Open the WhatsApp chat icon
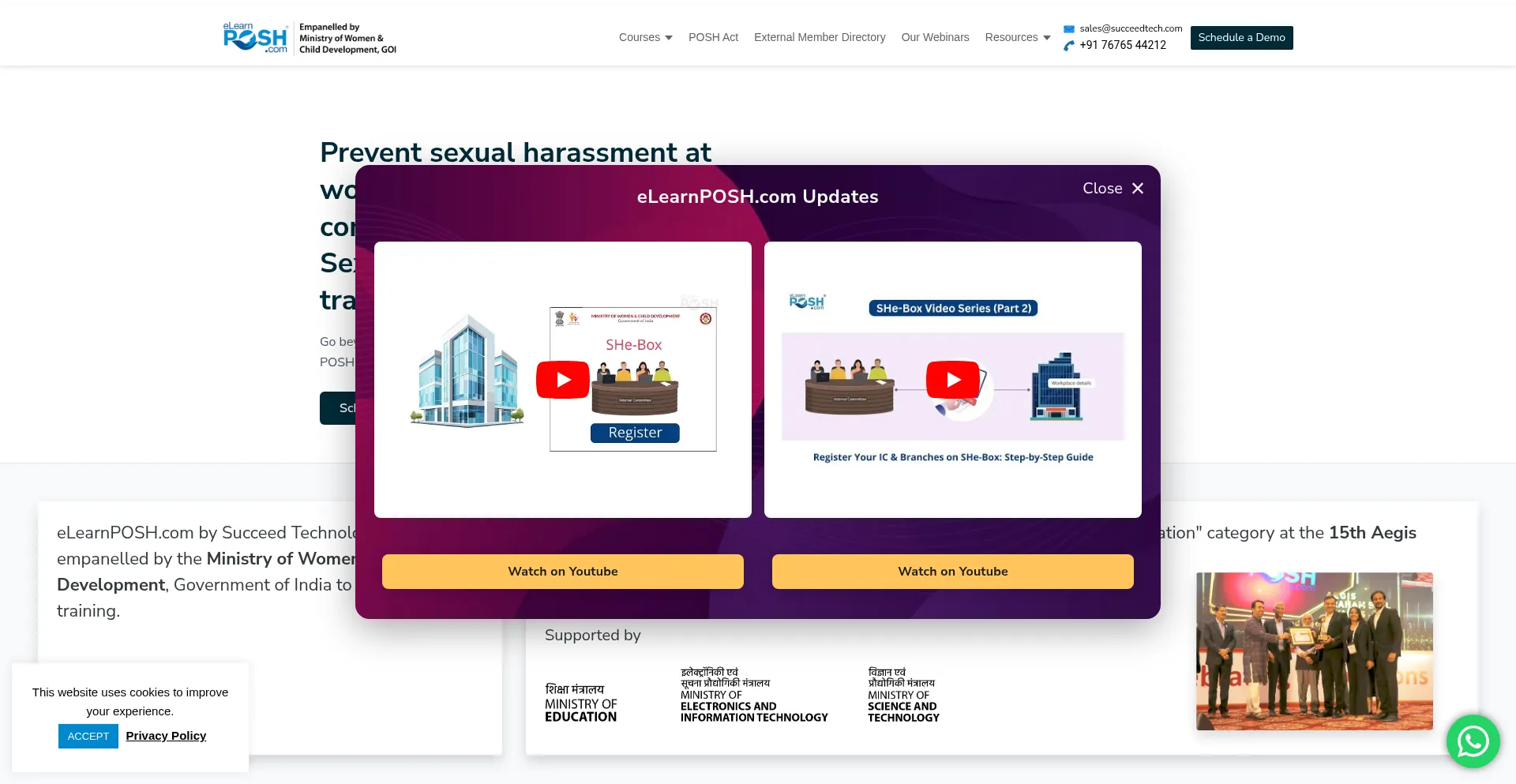The height and width of the screenshot is (784, 1516). tap(1473, 741)
